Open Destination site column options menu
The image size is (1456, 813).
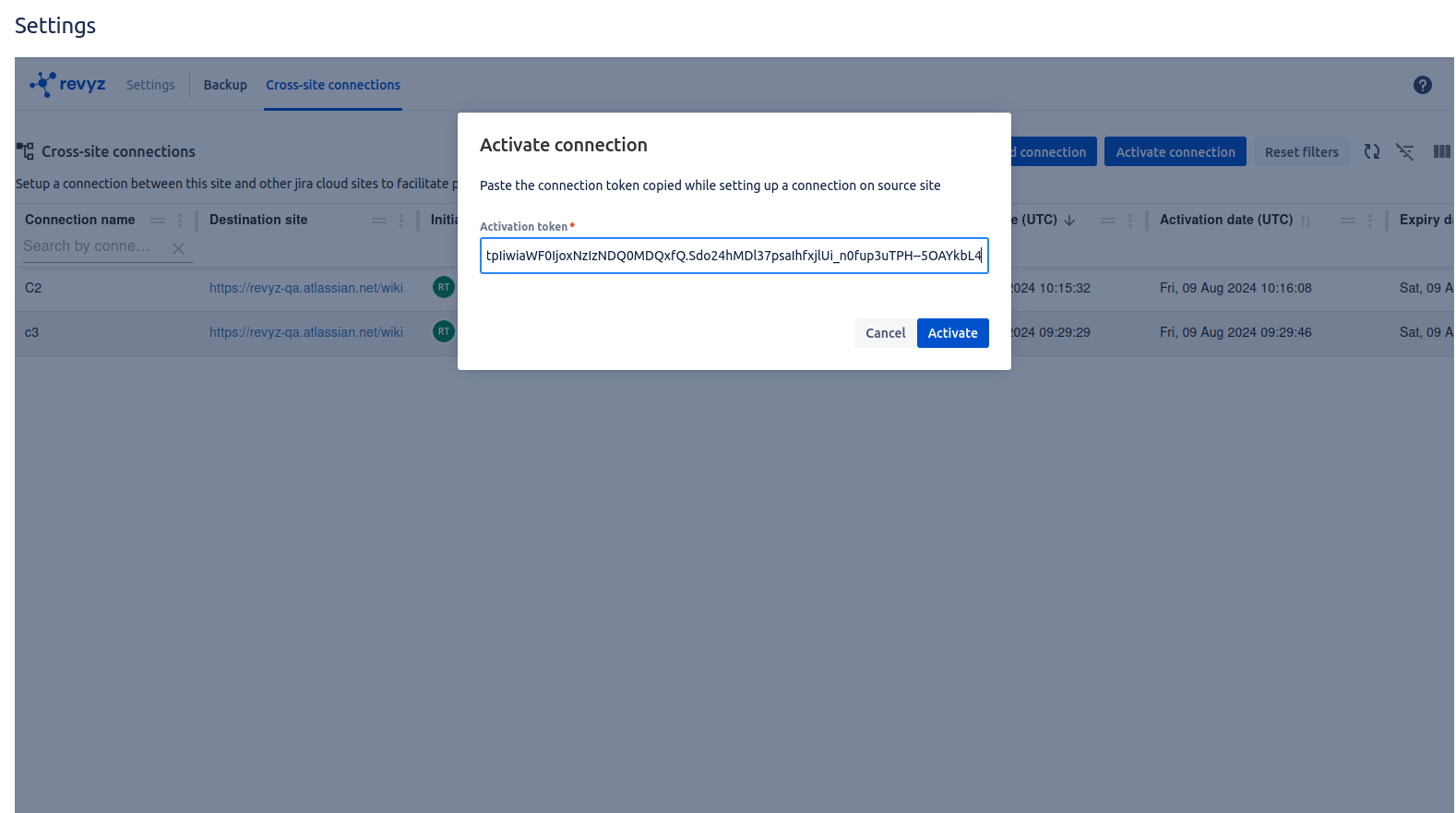[401, 221]
